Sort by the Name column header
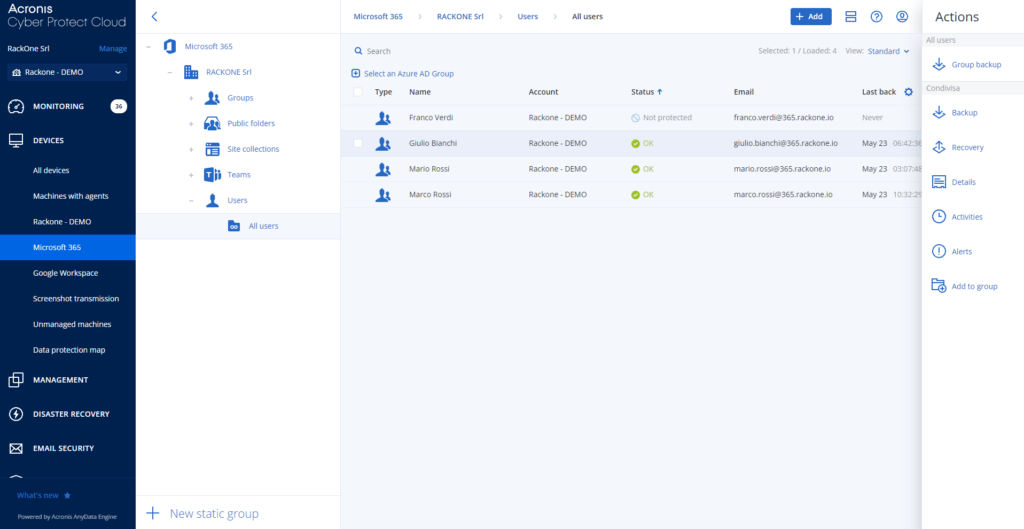The image size is (1024, 529). (x=420, y=92)
